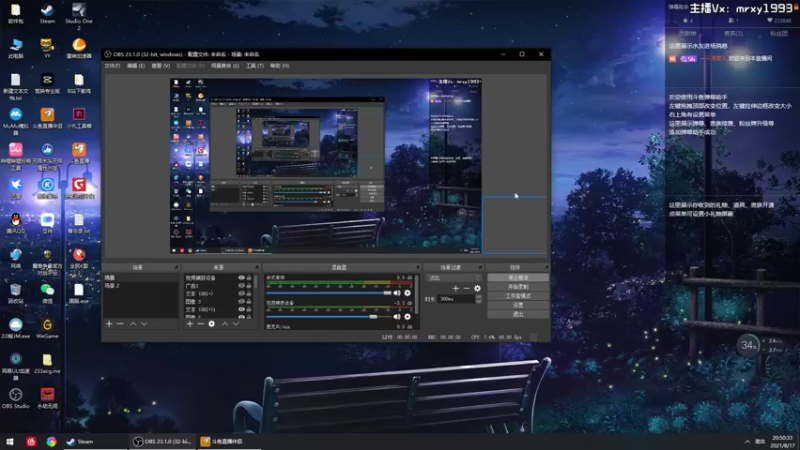
Task: Switch to the Steam window on the taskbar
Action: click(x=95, y=441)
